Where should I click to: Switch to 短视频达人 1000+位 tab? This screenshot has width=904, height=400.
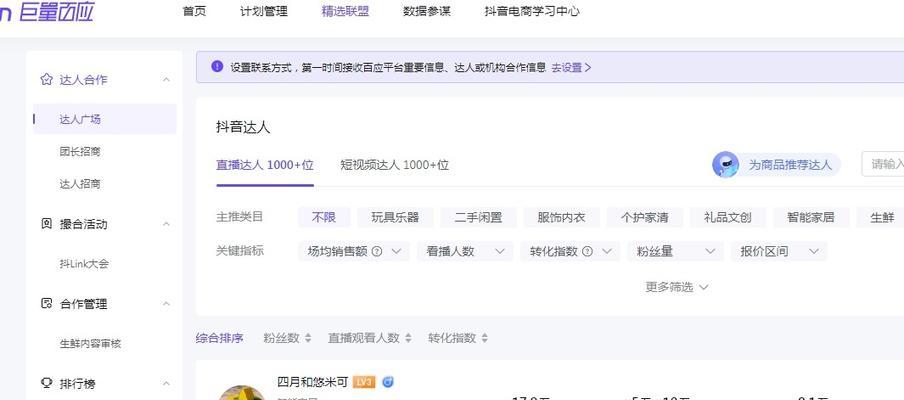394,165
